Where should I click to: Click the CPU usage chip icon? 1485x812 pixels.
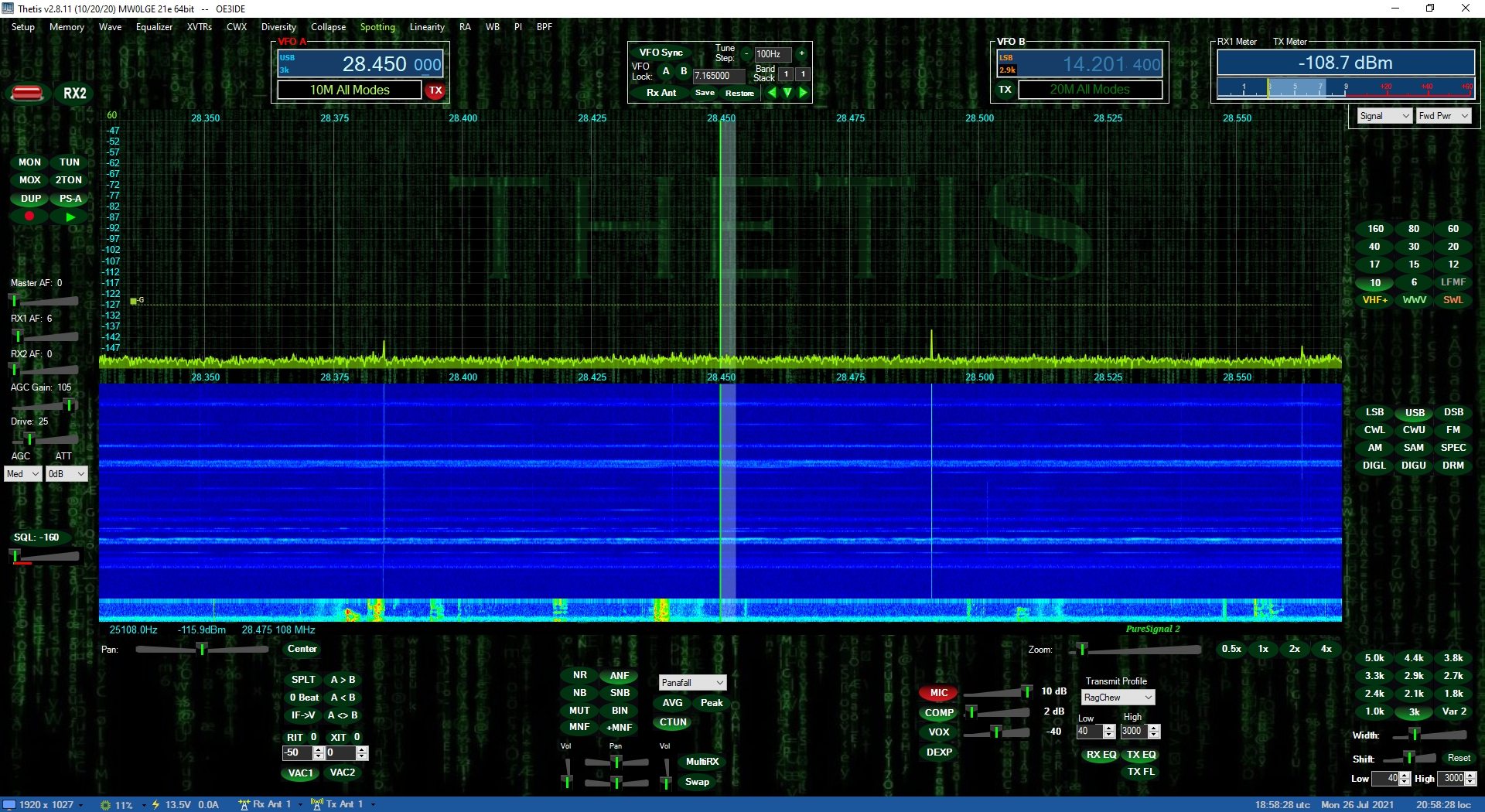point(106,805)
